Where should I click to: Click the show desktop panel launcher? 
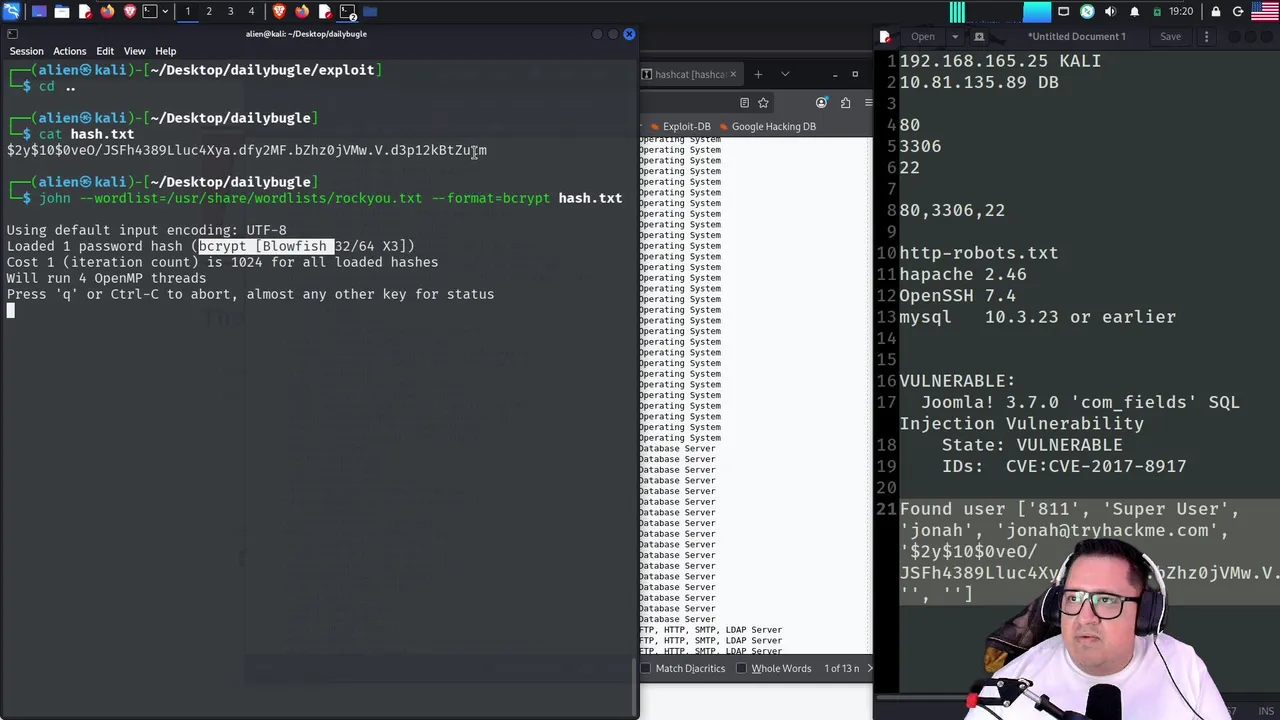pyautogui.click(x=39, y=12)
